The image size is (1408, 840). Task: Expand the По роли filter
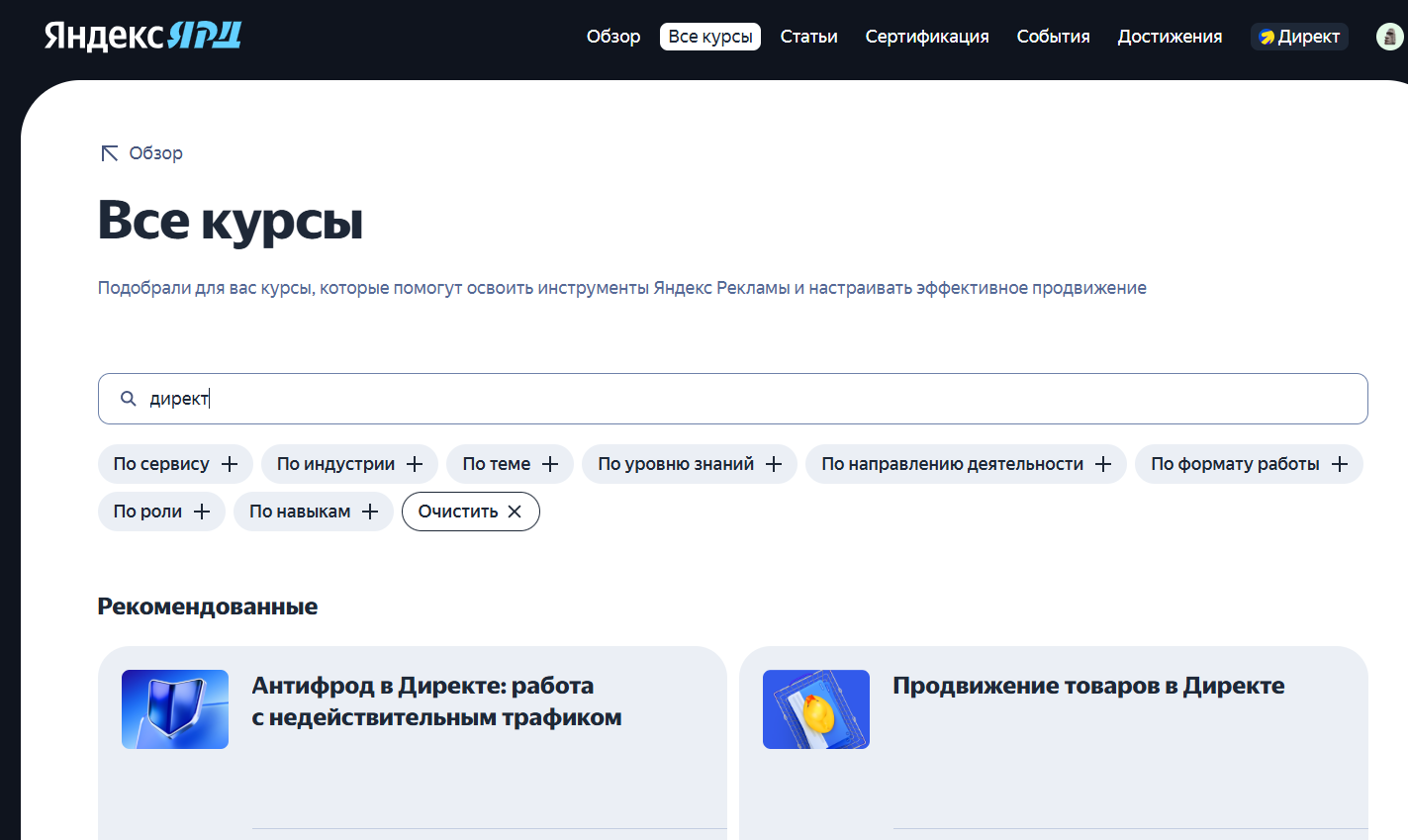click(x=161, y=512)
